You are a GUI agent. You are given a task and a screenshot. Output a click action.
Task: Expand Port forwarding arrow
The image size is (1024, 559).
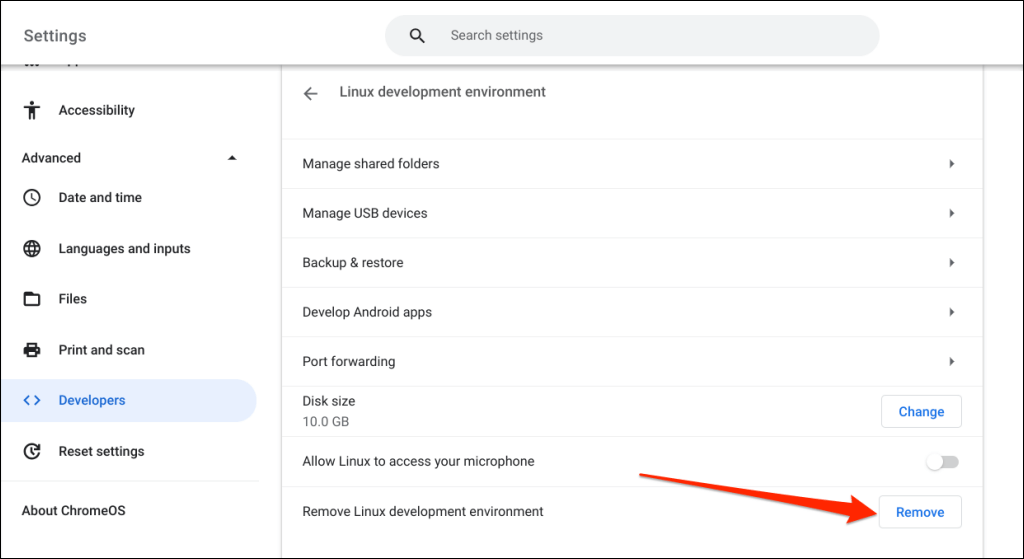[951, 361]
